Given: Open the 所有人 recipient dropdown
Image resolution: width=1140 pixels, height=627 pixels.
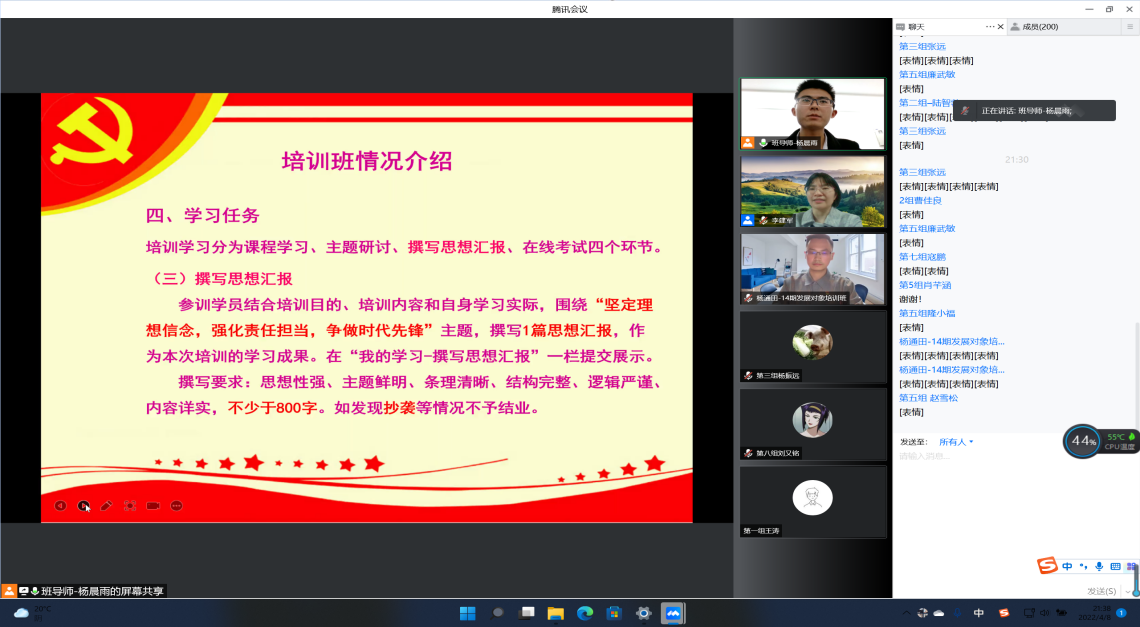Looking at the screenshot, I should click(955, 442).
